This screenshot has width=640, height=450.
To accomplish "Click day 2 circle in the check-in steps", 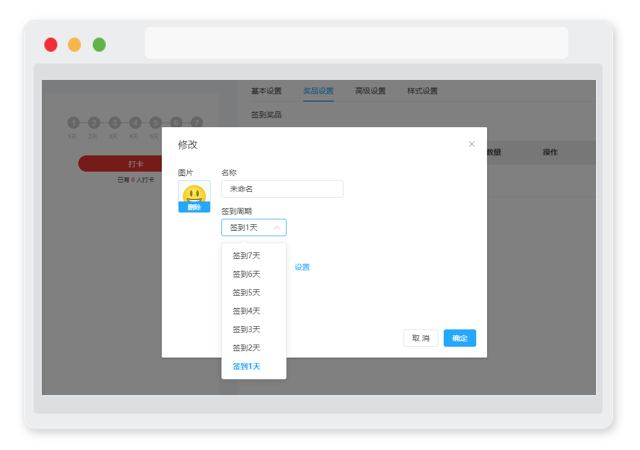I will coord(94,123).
